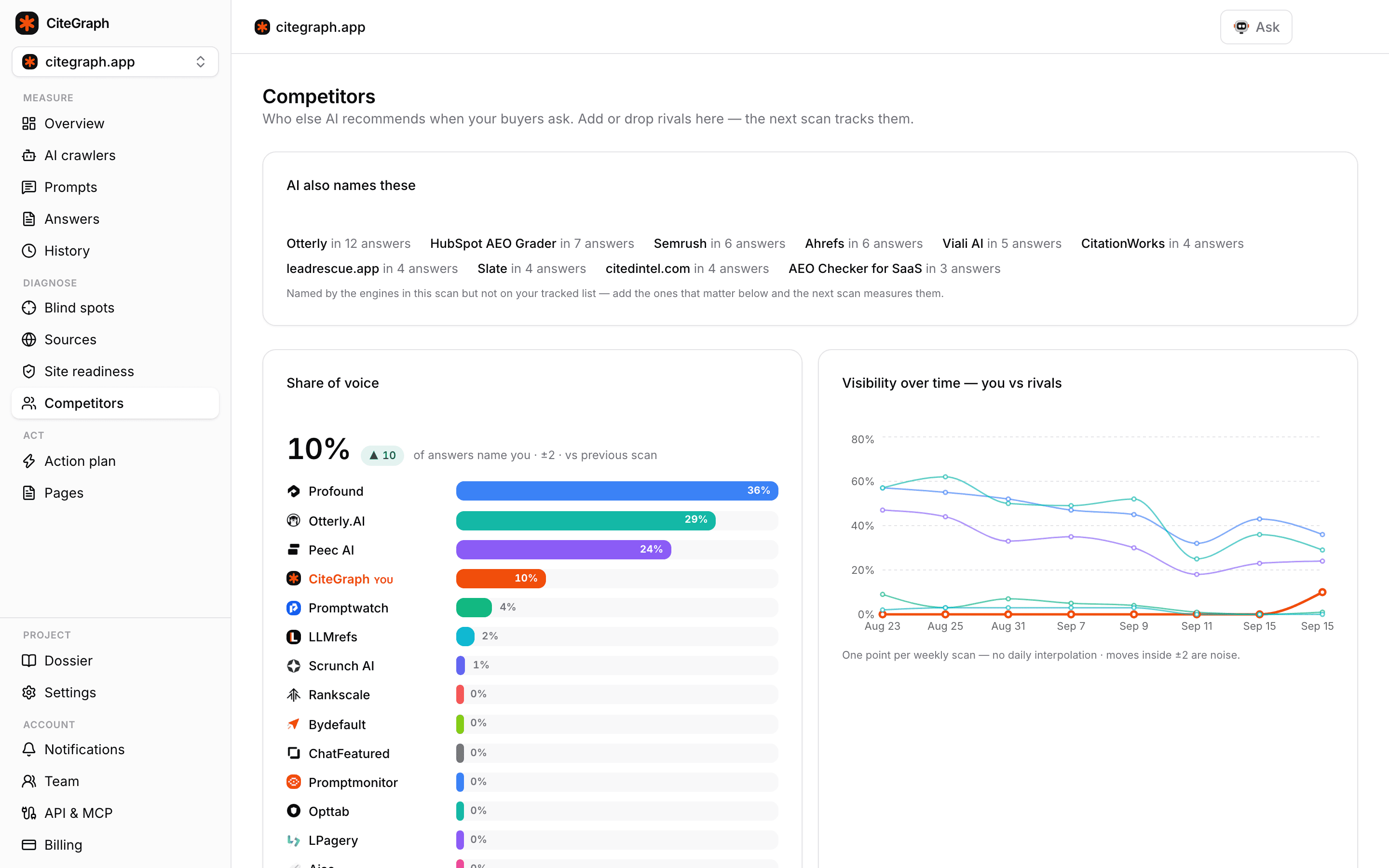Click the Ahrefs suggested competitor
Image resolution: width=1389 pixels, height=868 pixels.
(825, 244)
